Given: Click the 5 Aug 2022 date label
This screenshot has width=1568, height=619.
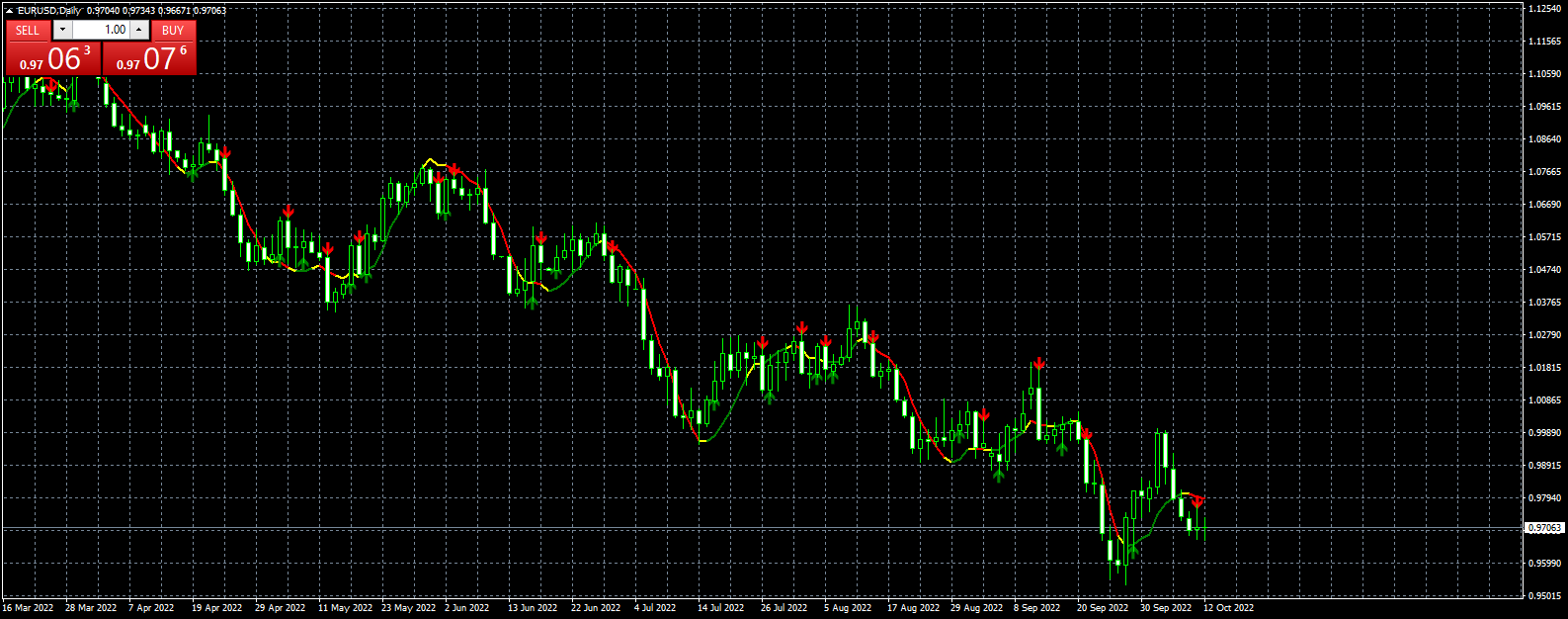Looking at the screenshot, I should coord(848,608).
